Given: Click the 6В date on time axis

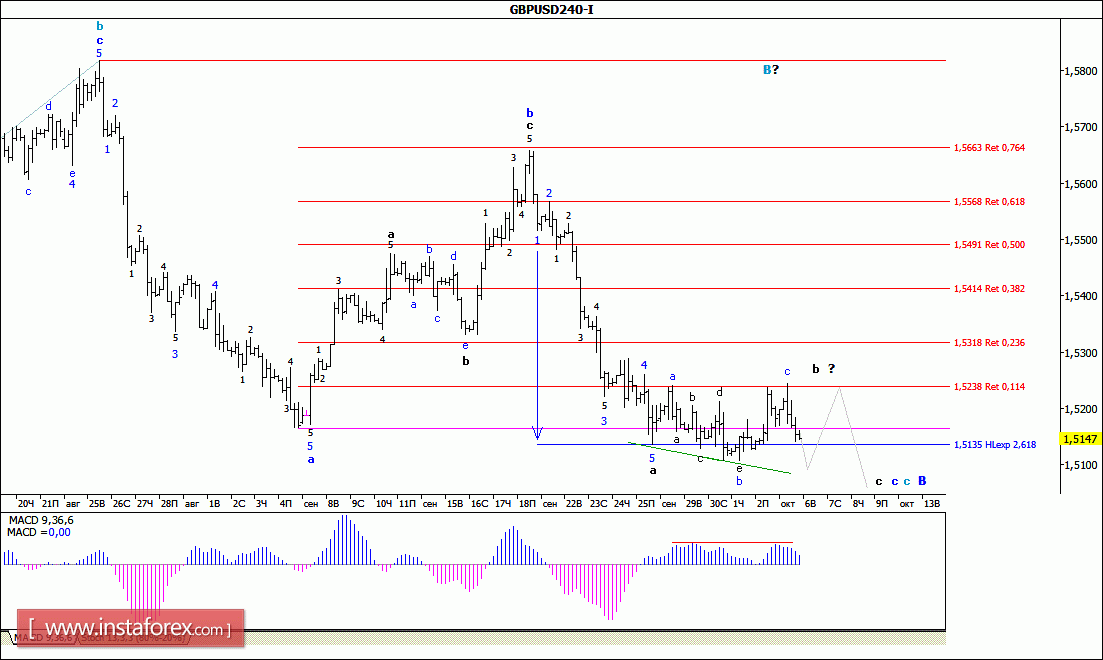Looking at the screenshot, I should pos(810,503).
